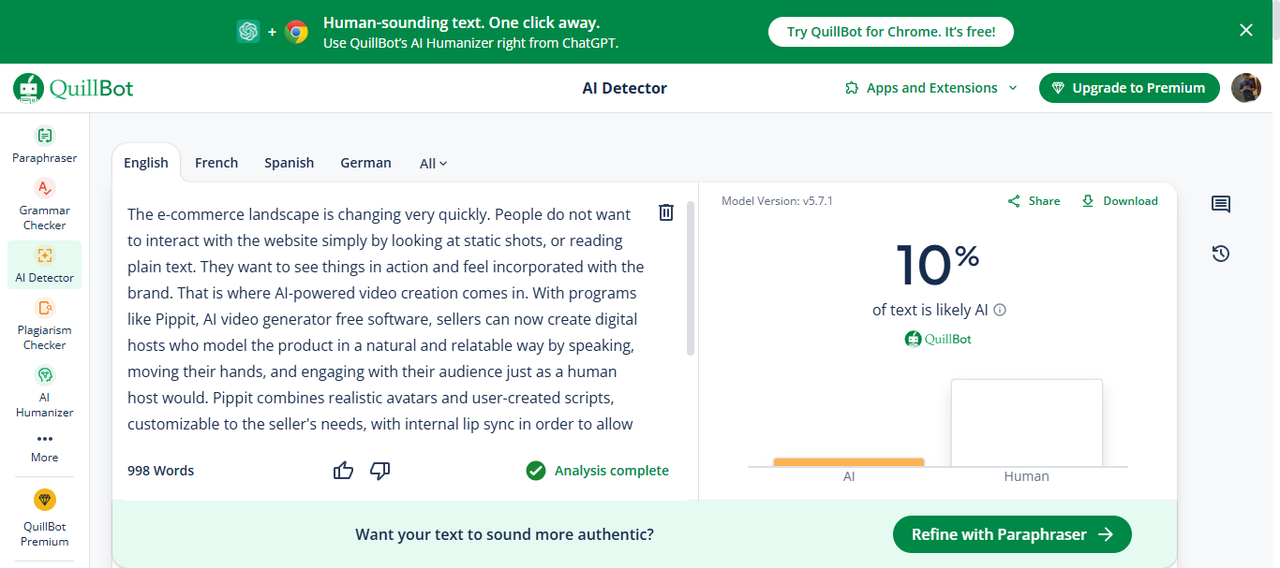The image size is (1280, 568).
Task: Click the info icon beside likely AI
Action: click(x=1000, y=310)
